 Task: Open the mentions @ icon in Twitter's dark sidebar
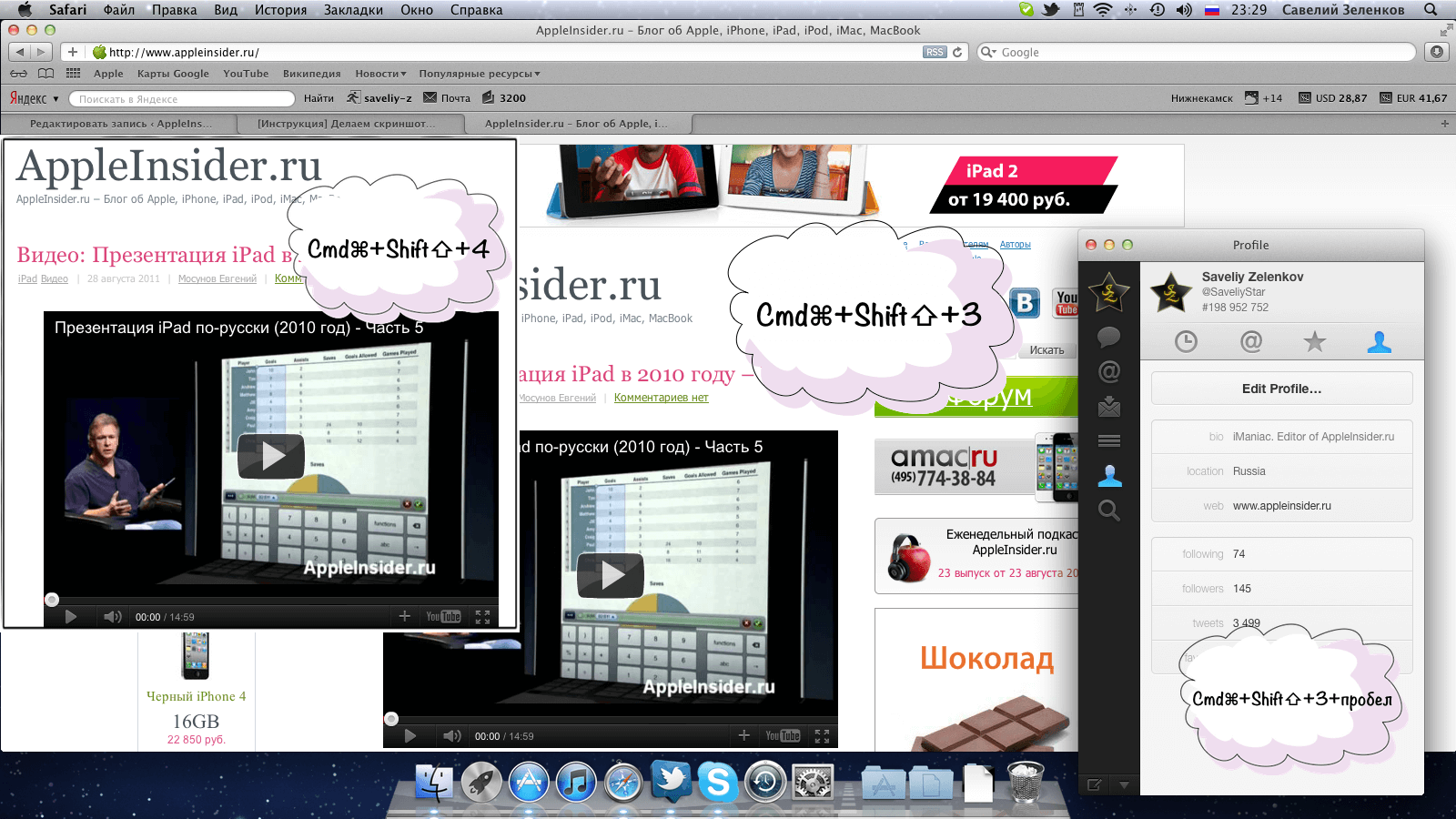[x=1108, y=372]
